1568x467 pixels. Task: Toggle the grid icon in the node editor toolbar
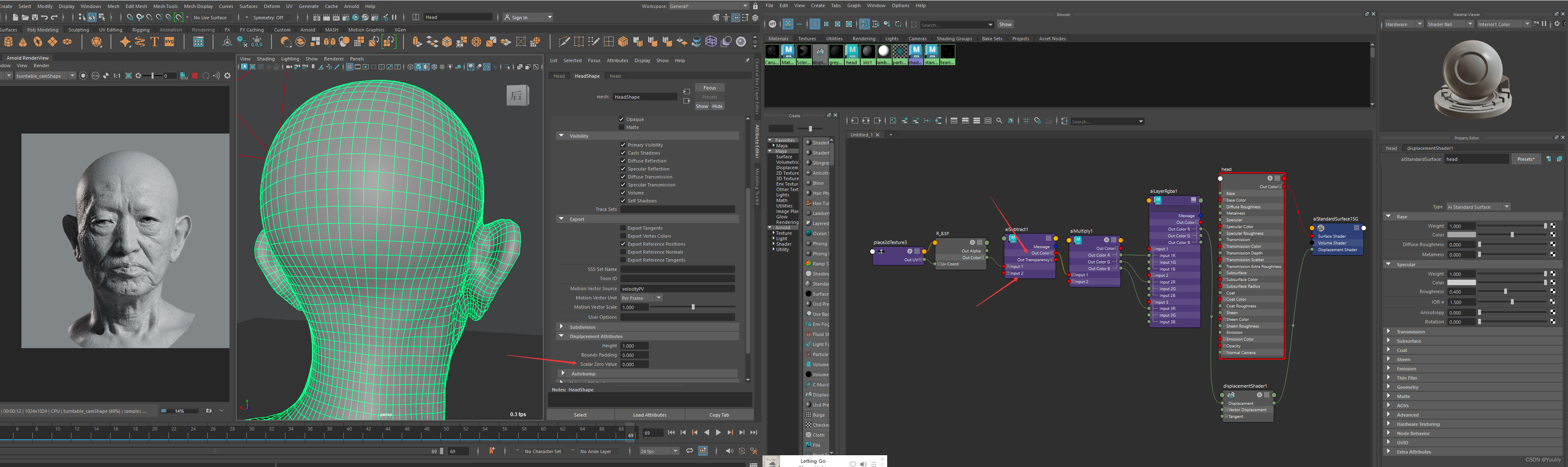(1026, 121)
